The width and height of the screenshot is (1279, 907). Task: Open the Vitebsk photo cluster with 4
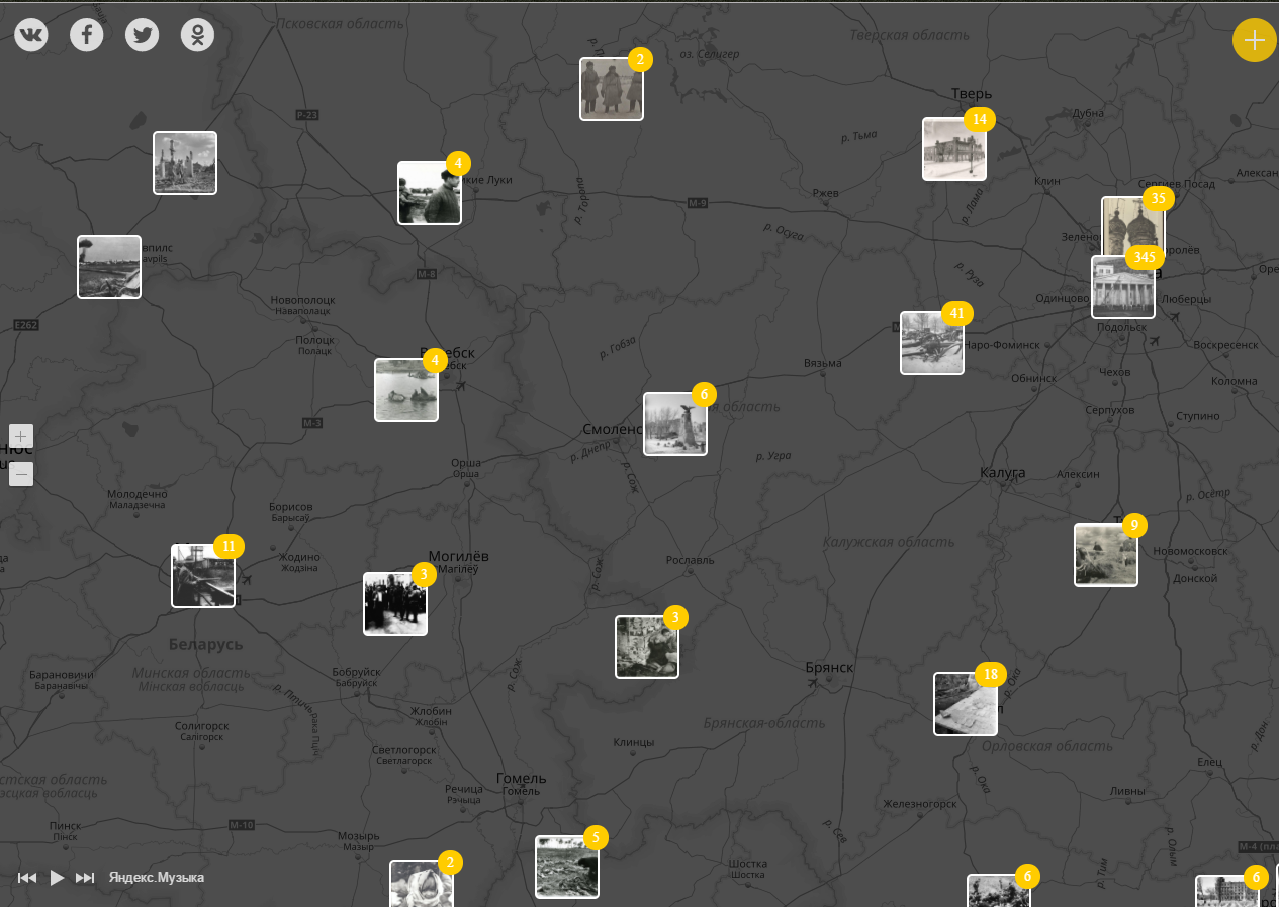[x=406, y=390]
